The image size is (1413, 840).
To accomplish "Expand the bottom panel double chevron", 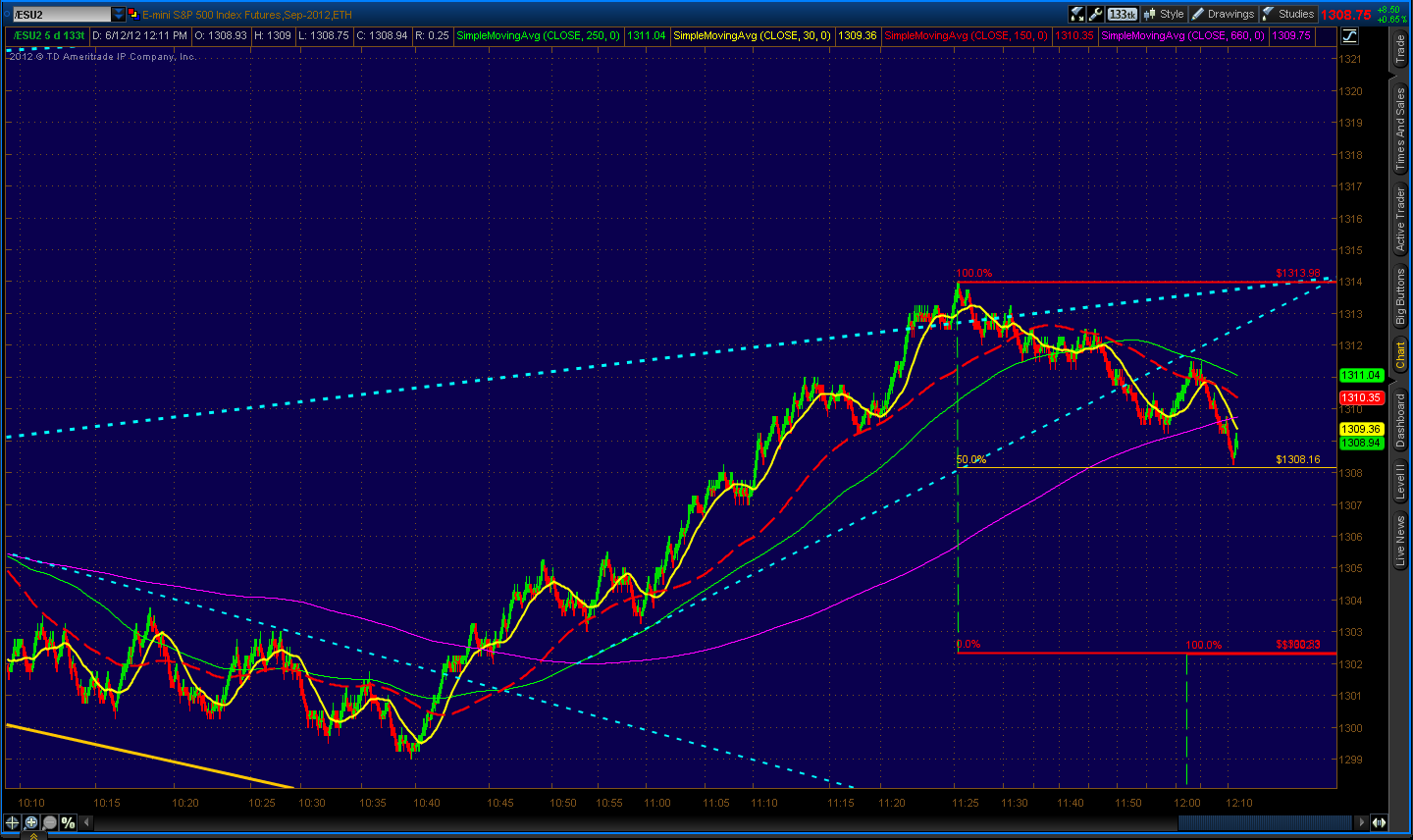I will [x=32, y=835].
